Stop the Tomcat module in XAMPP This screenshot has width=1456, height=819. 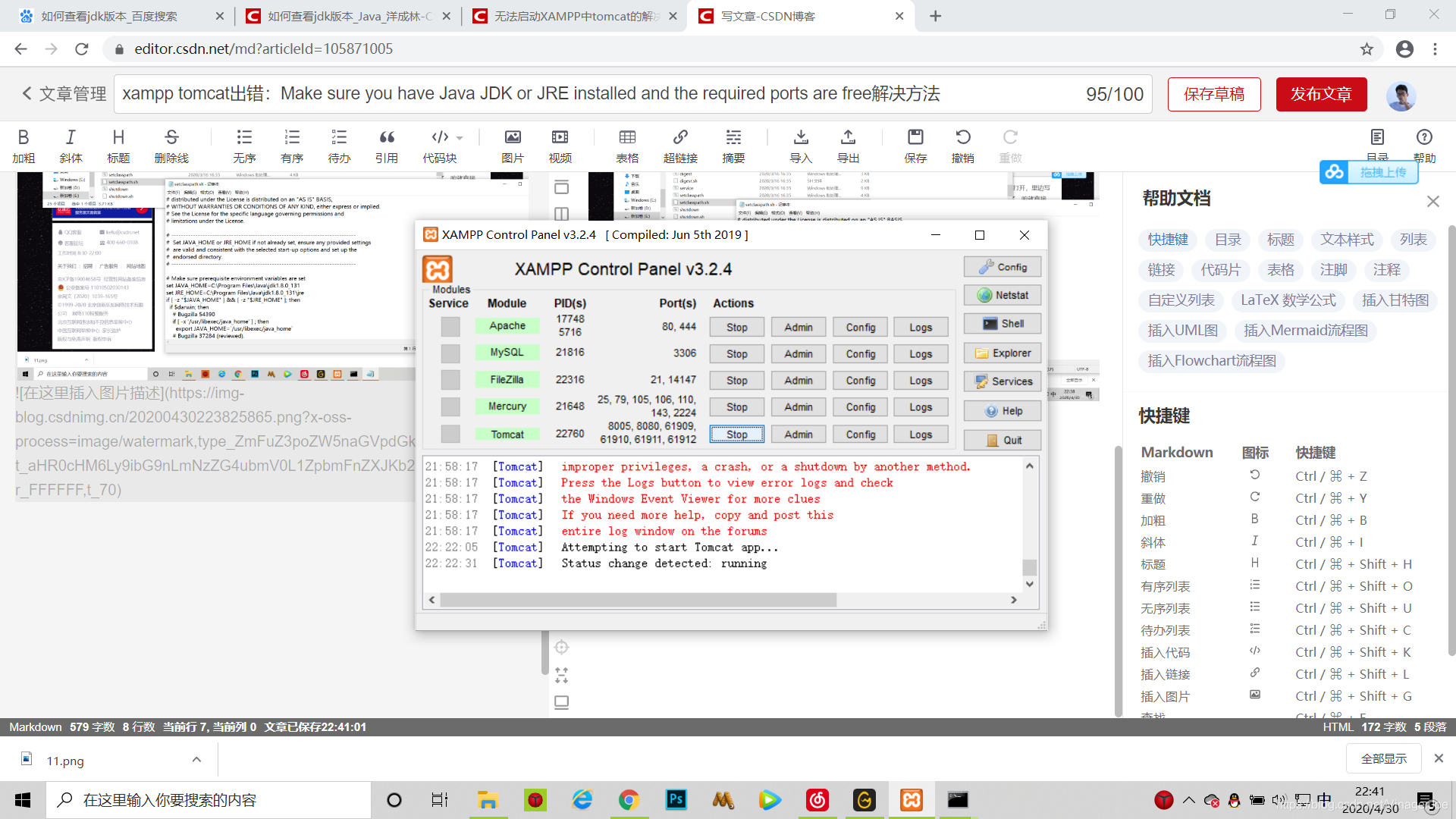coord(736,435)
